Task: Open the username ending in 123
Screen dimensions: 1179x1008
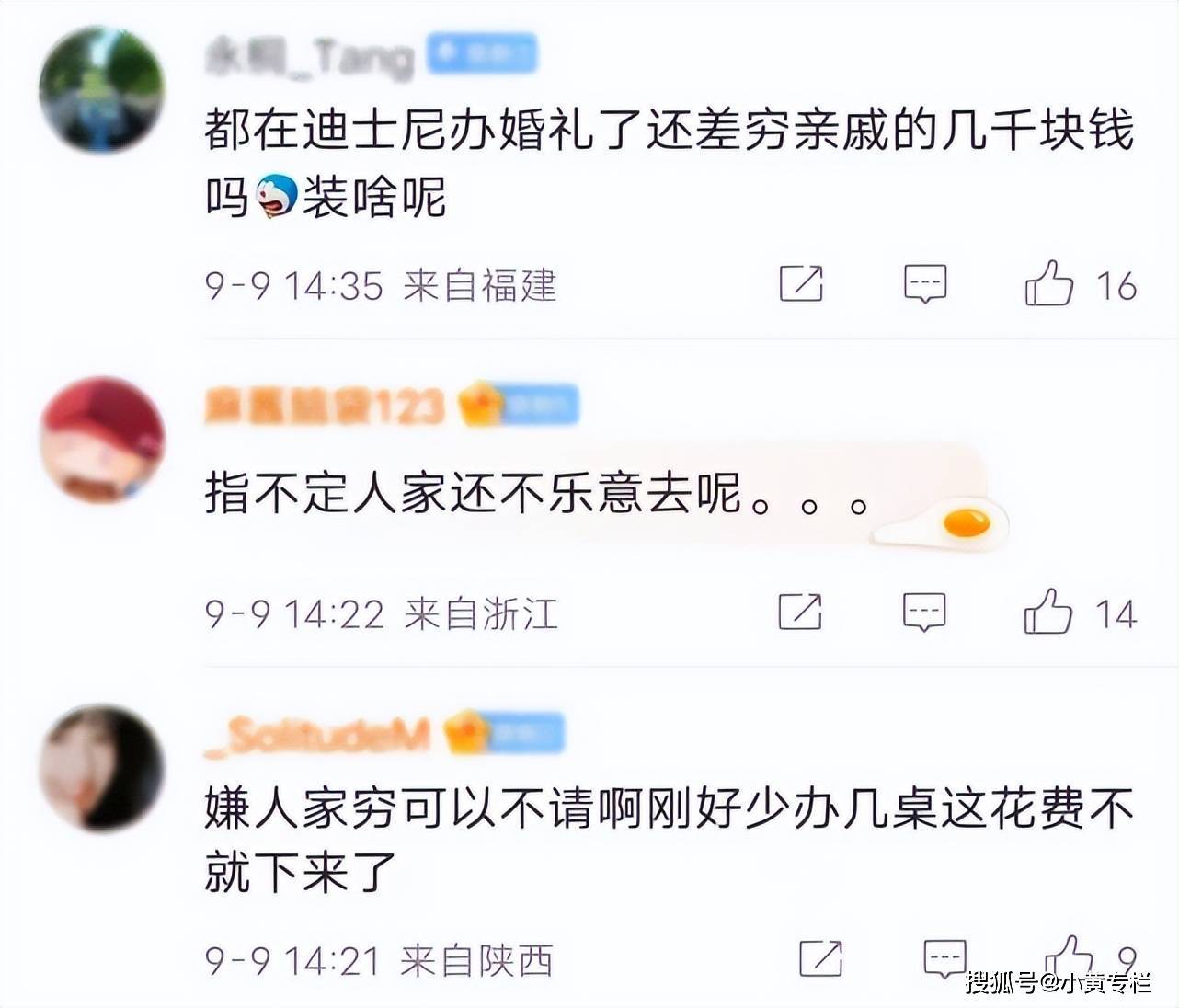Action: tap(324, 405)
